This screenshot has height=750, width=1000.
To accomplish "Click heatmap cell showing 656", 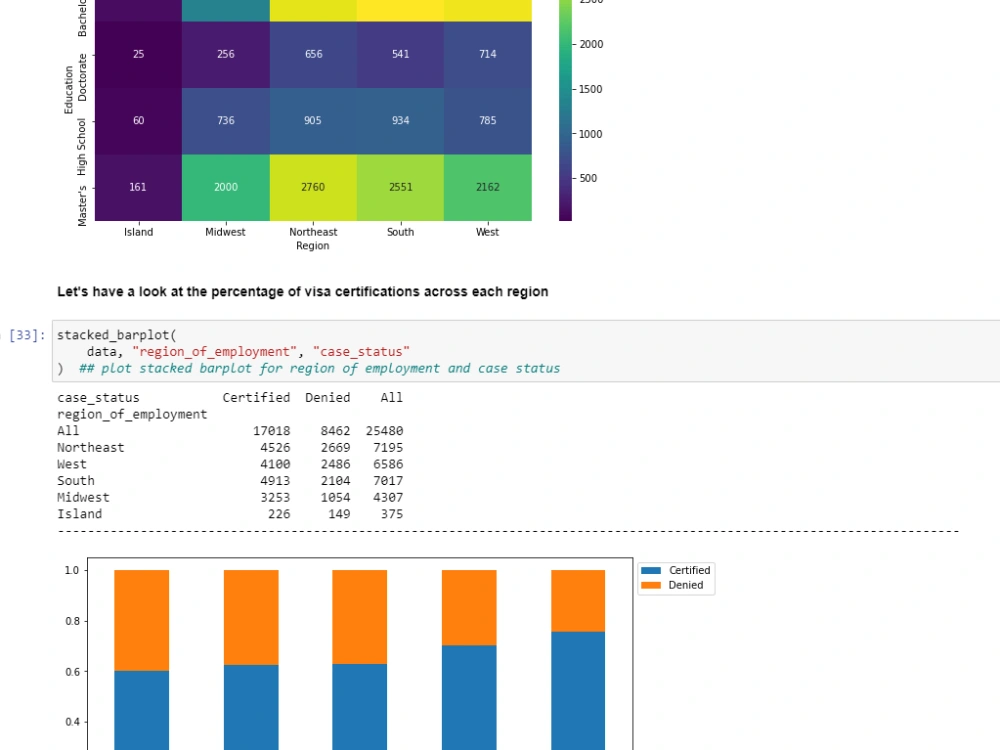I will click(x=313, y=55).
